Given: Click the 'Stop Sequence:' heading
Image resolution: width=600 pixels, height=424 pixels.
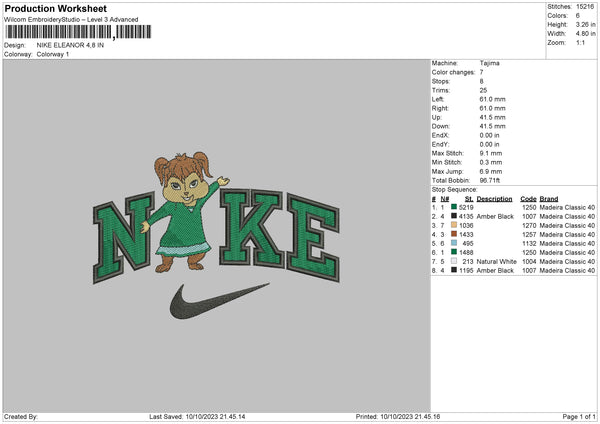Looking at the screenshot, I should point(455,190).
